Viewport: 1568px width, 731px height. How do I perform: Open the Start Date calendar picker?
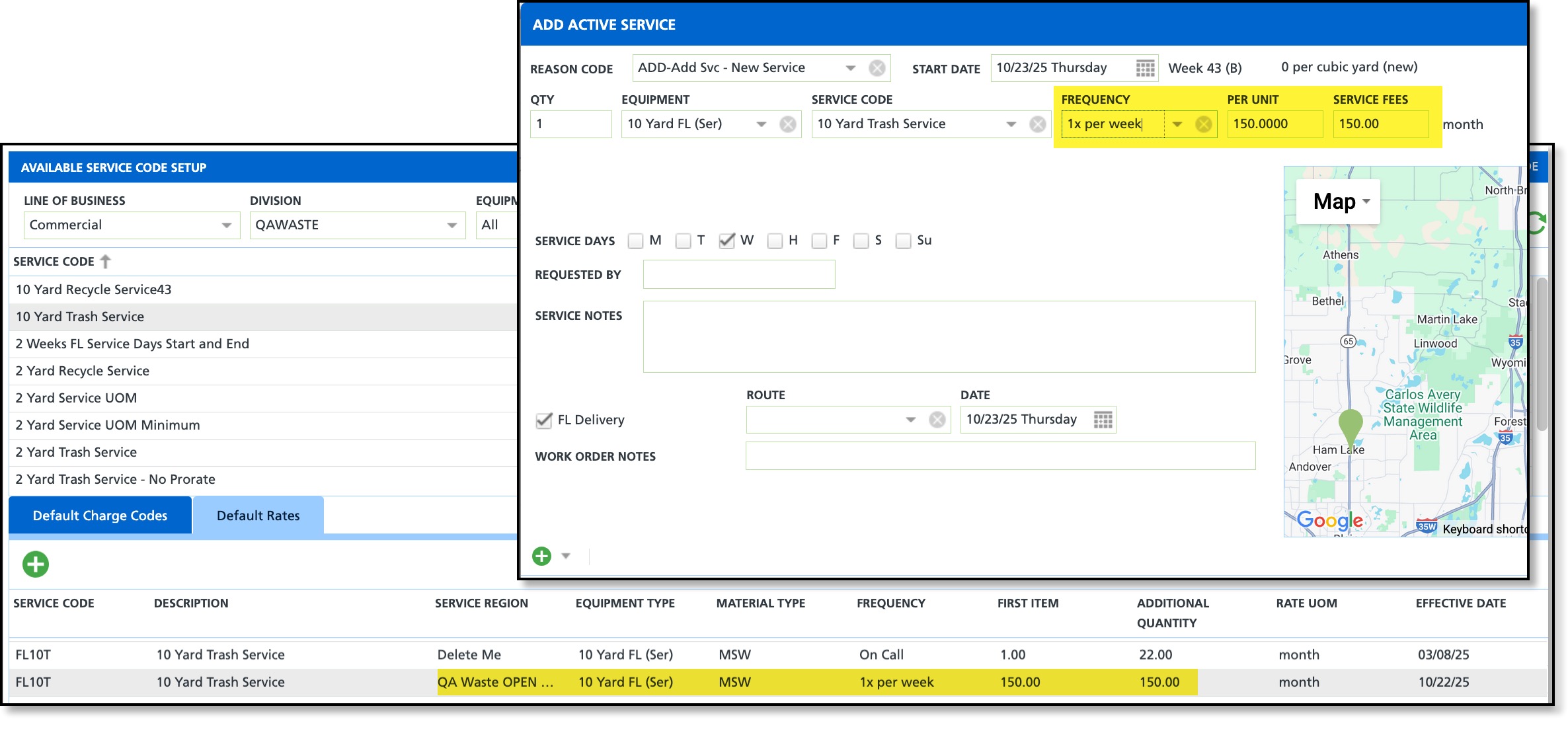(1145, 68)
